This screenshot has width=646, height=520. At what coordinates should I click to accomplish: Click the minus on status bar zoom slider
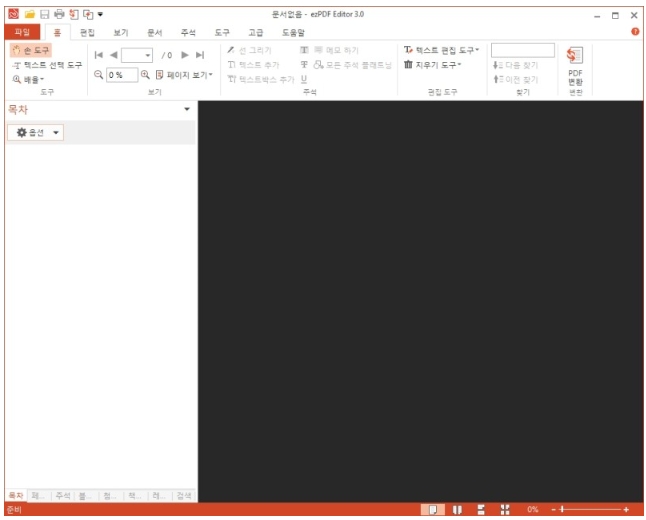pyautogui.click(x=554, y=510)
